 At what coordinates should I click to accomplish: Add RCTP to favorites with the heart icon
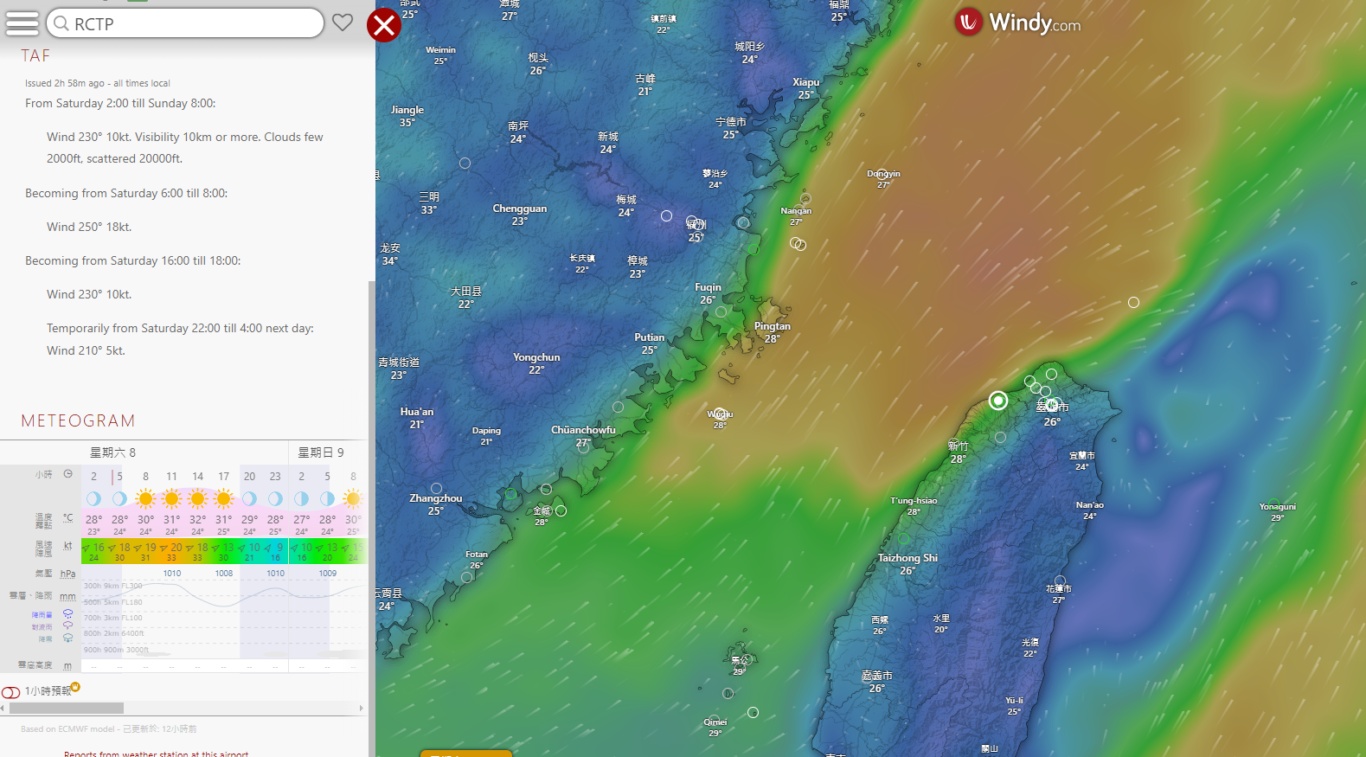coord(343,23)
